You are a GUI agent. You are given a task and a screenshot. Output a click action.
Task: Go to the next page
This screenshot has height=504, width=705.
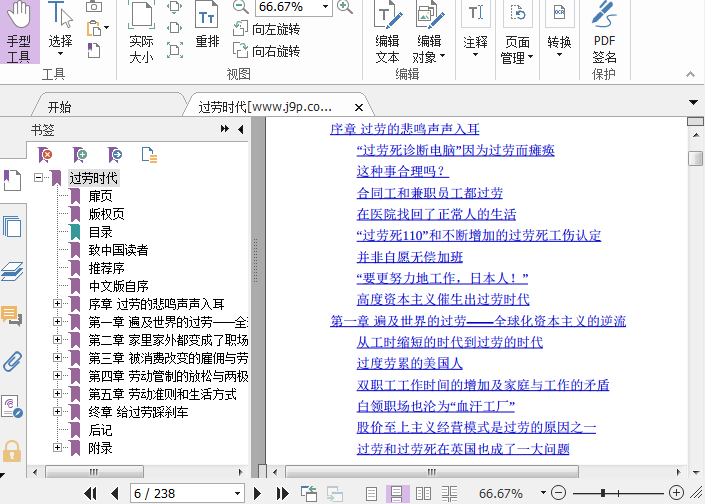pyautogui.click(x=257, y=494)
